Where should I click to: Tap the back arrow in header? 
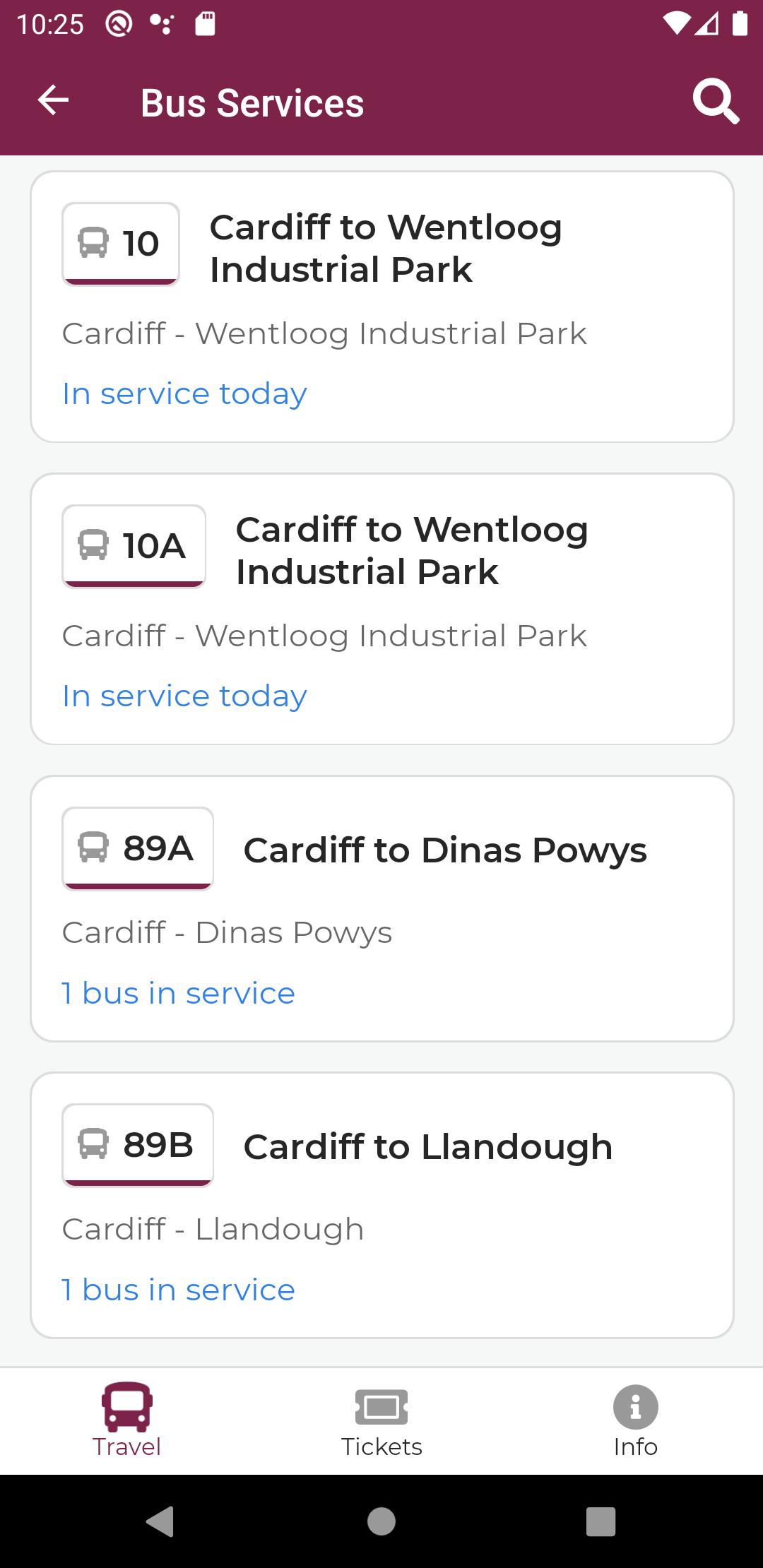pyautogui.click(x=53, y=100)
